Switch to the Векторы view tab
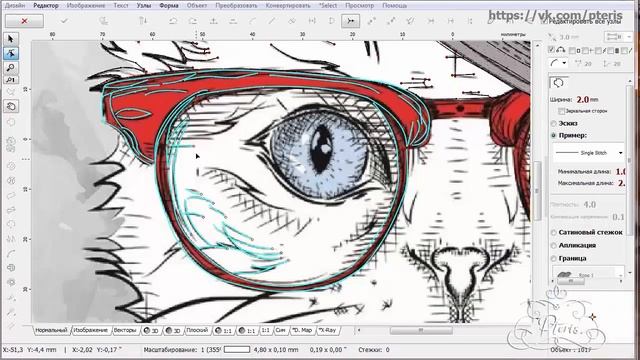The width and height of the screenshot is (640, 360). [x=125, y=330]
